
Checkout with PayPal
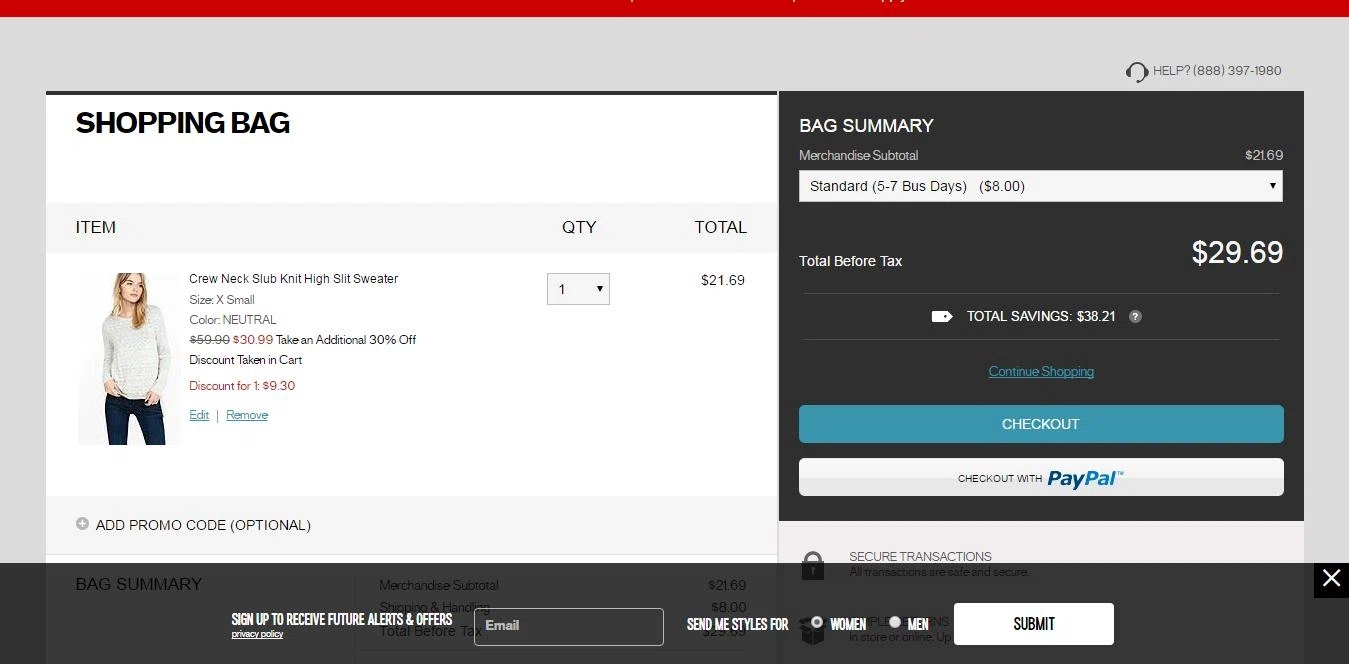pos(1040,478)
